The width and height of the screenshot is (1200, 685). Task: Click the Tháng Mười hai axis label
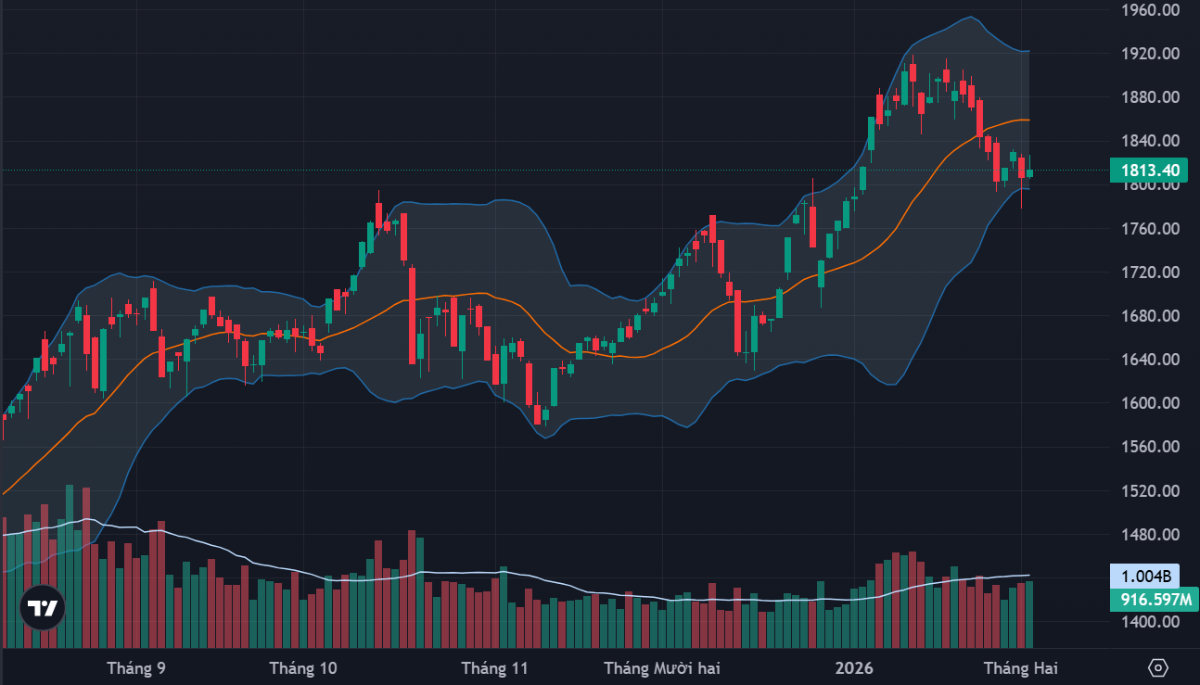pyautogui.click(x=662, y=667)
